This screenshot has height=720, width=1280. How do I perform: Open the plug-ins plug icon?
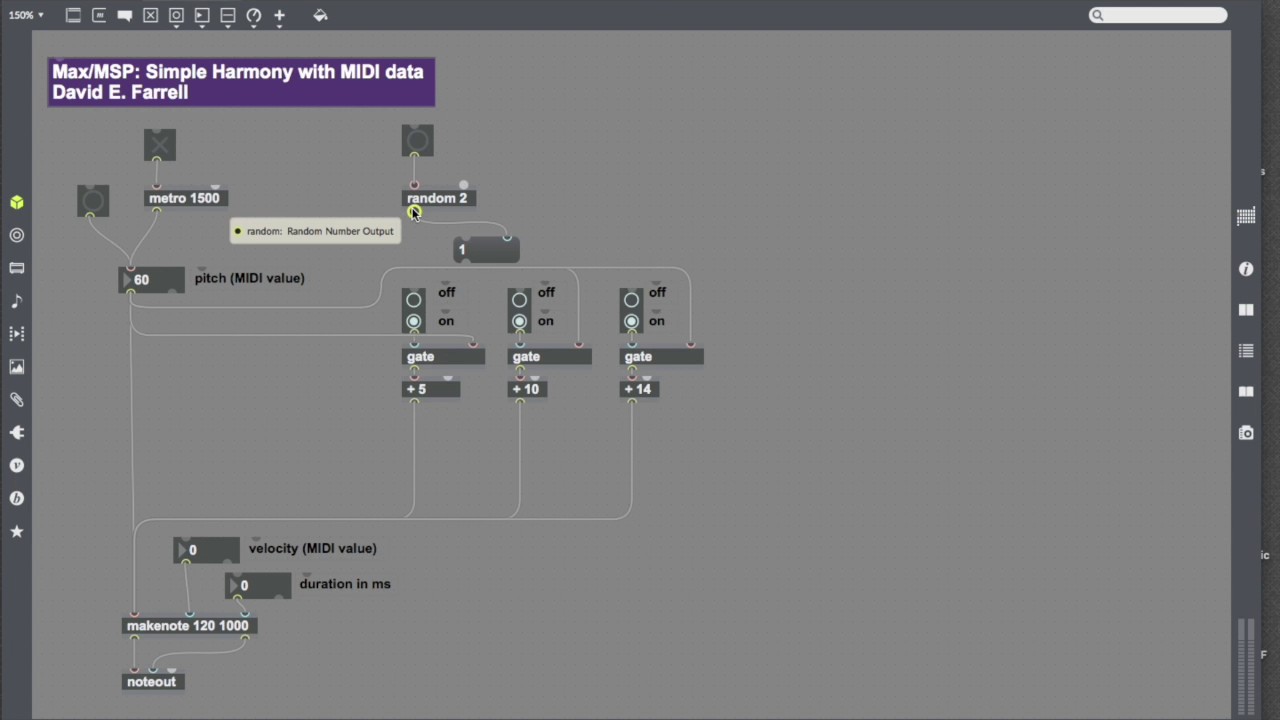17,432
